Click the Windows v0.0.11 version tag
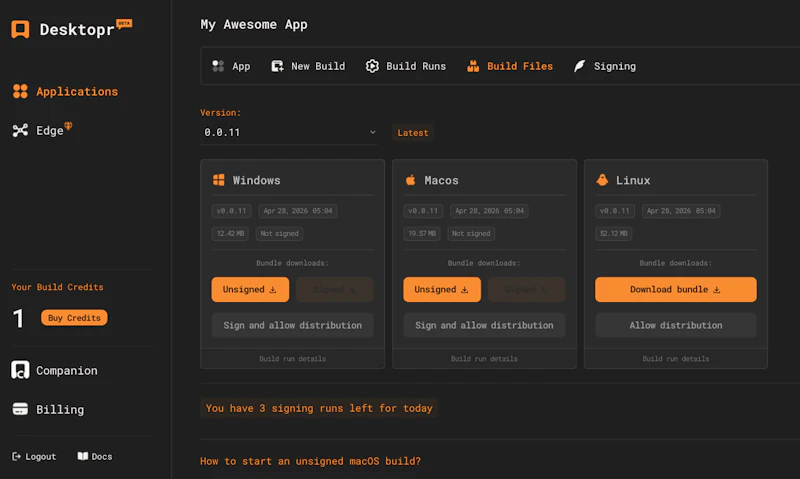Viewport: 800px width, 479px height. tap(231, 211)
